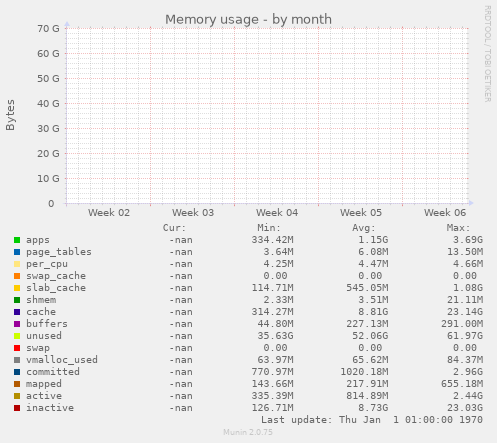Click the 'per_cpu' legend label
497x443 pixels.
click(47, 264)
